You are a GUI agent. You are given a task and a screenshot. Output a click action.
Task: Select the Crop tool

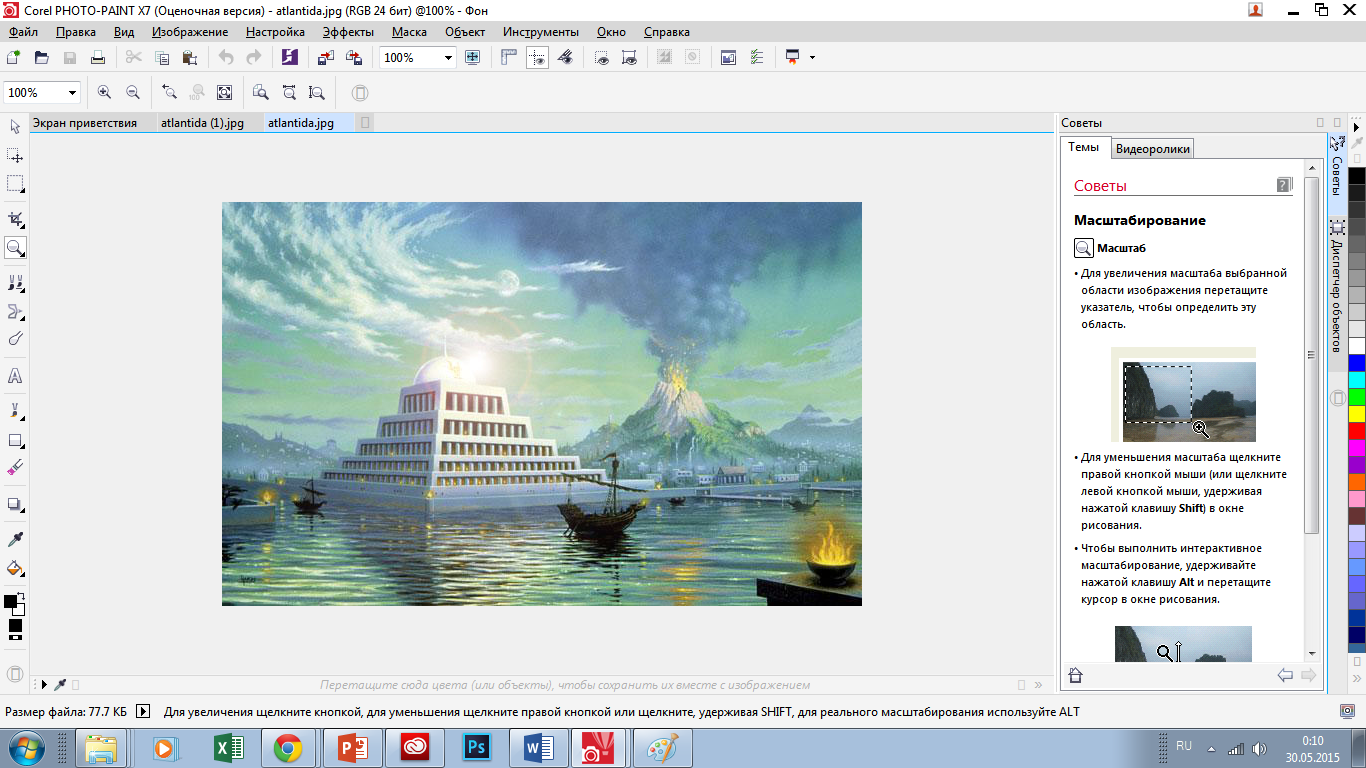click(15, 219)
